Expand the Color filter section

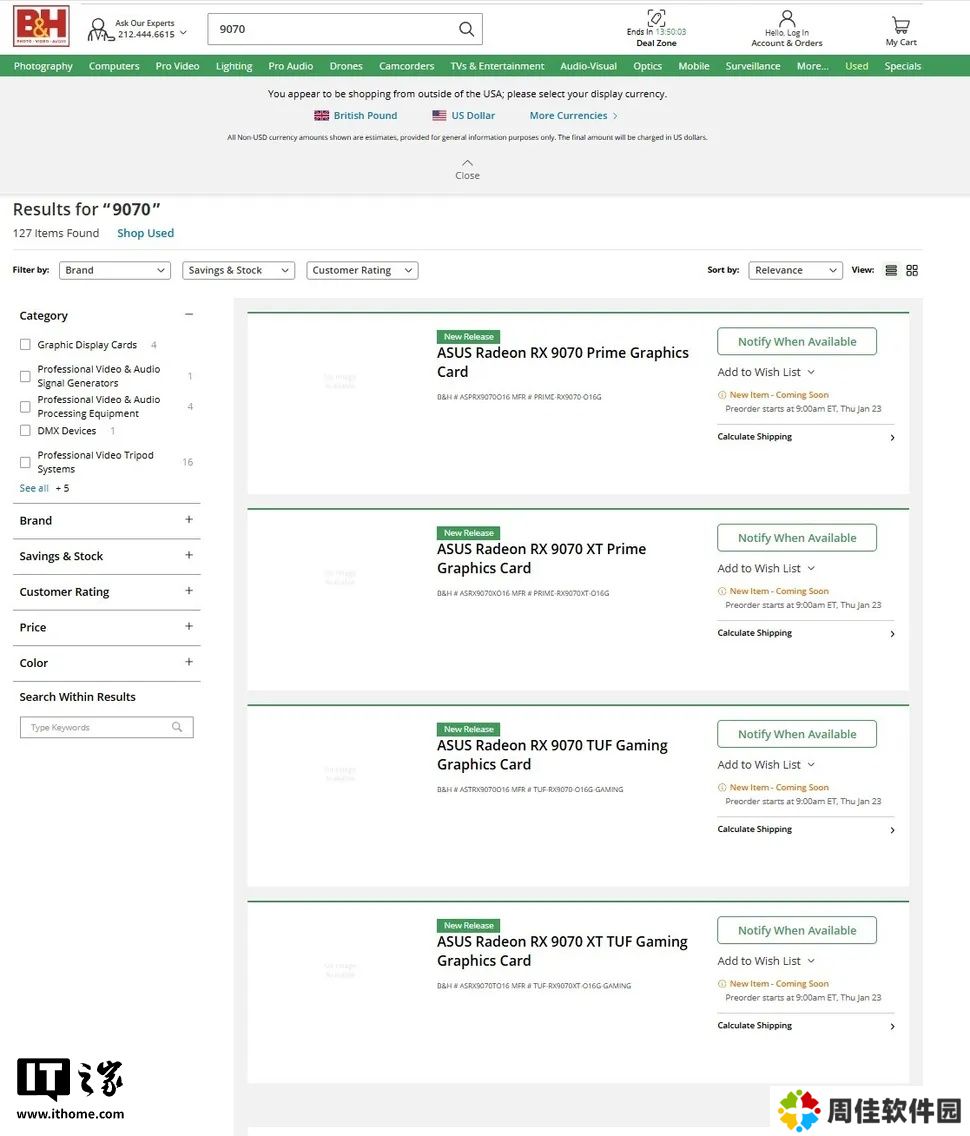click(189, 662)
